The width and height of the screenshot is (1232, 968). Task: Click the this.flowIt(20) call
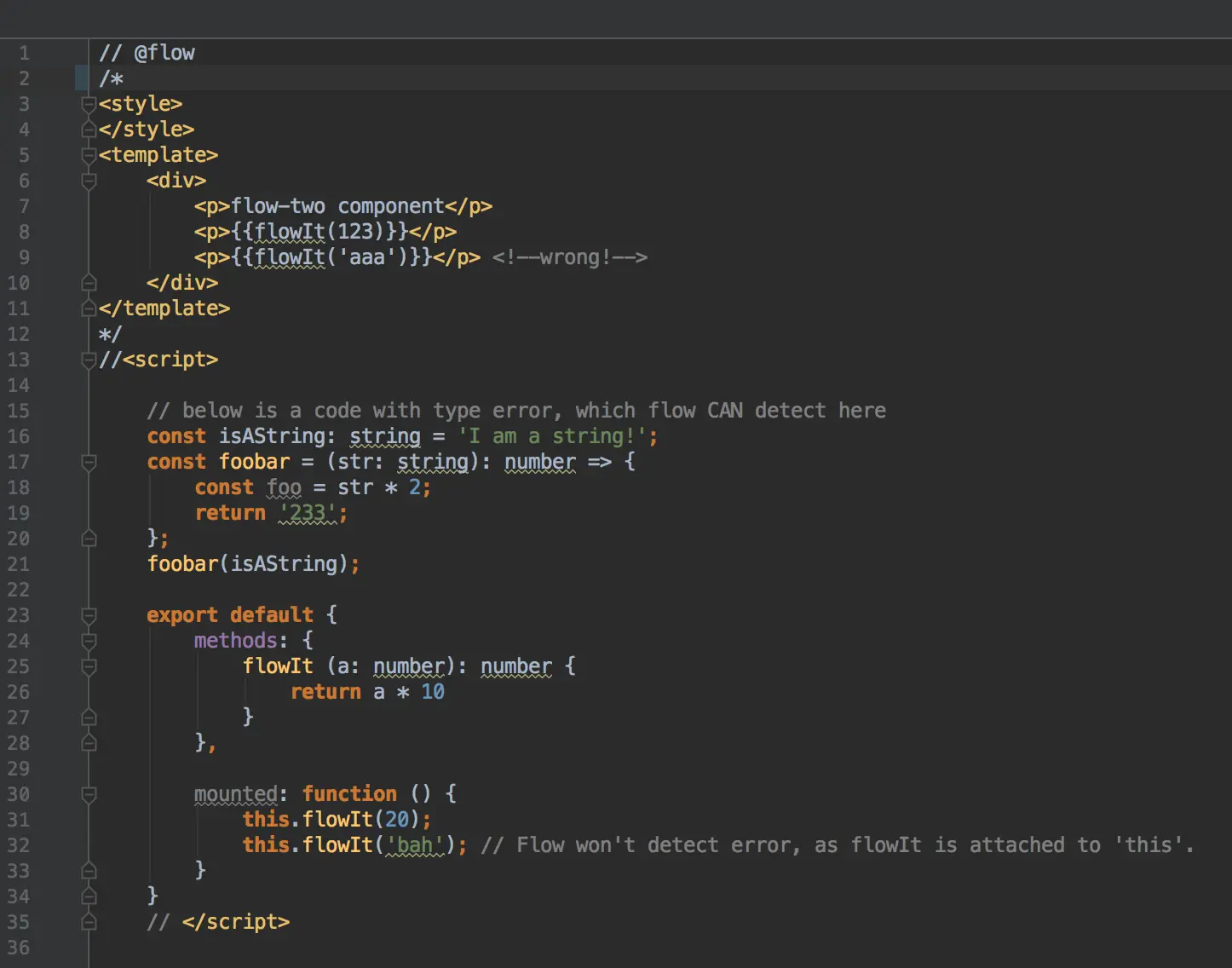pos(331,820)
